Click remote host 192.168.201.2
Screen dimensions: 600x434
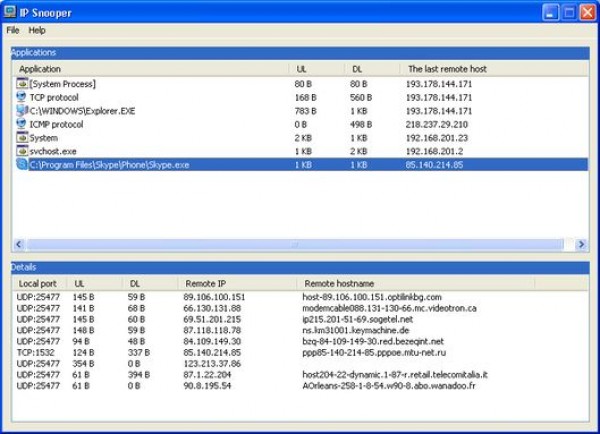434,151
